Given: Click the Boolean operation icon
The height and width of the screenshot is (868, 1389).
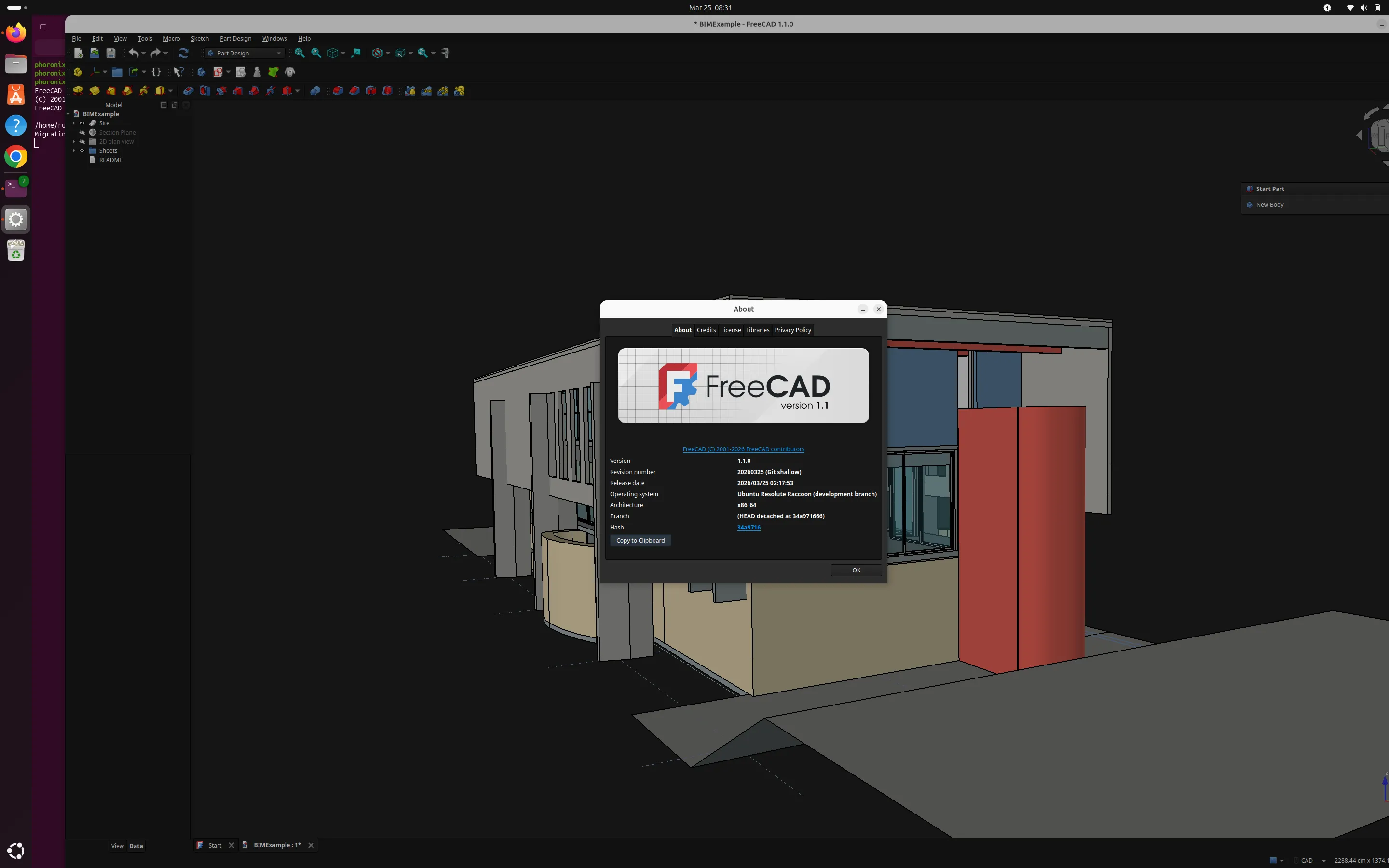Looking at the screenshot, I should pyautogui.click(x=315, y=91).
